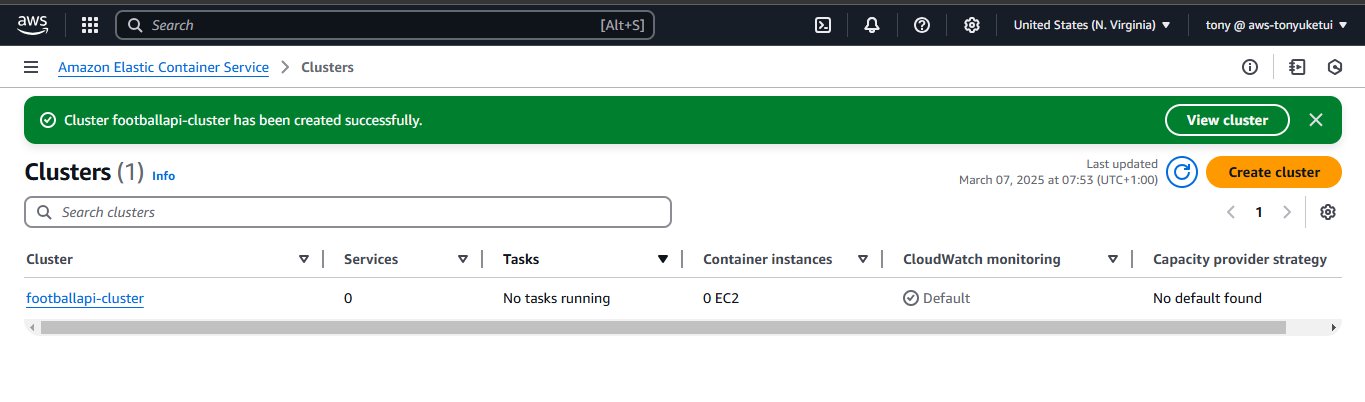Sort by Container instances column arrow
The height and width of the screenshot is (402, 1365).
(x=863, y=259)
